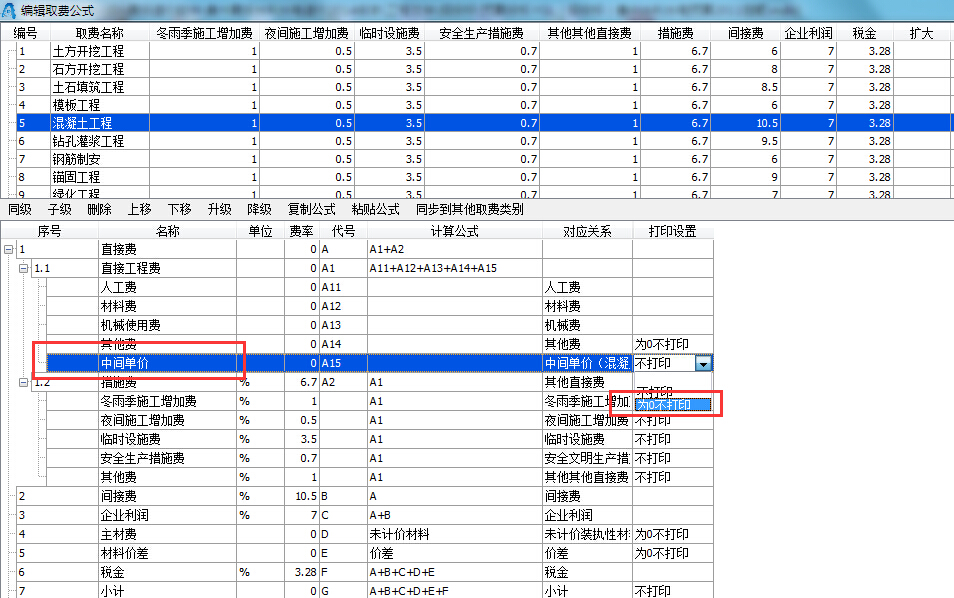Click the 子级 toolbar button
Viewport: 954px width, 598px height.
pos(59,210)
